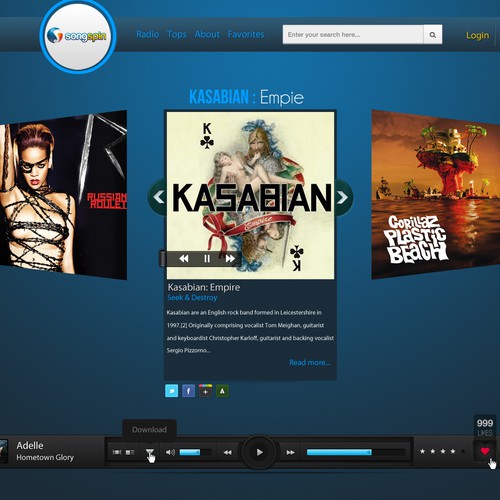Viewport: 500px width, 500px height.
Task: Click the Read more link
Action: (310, 363)
